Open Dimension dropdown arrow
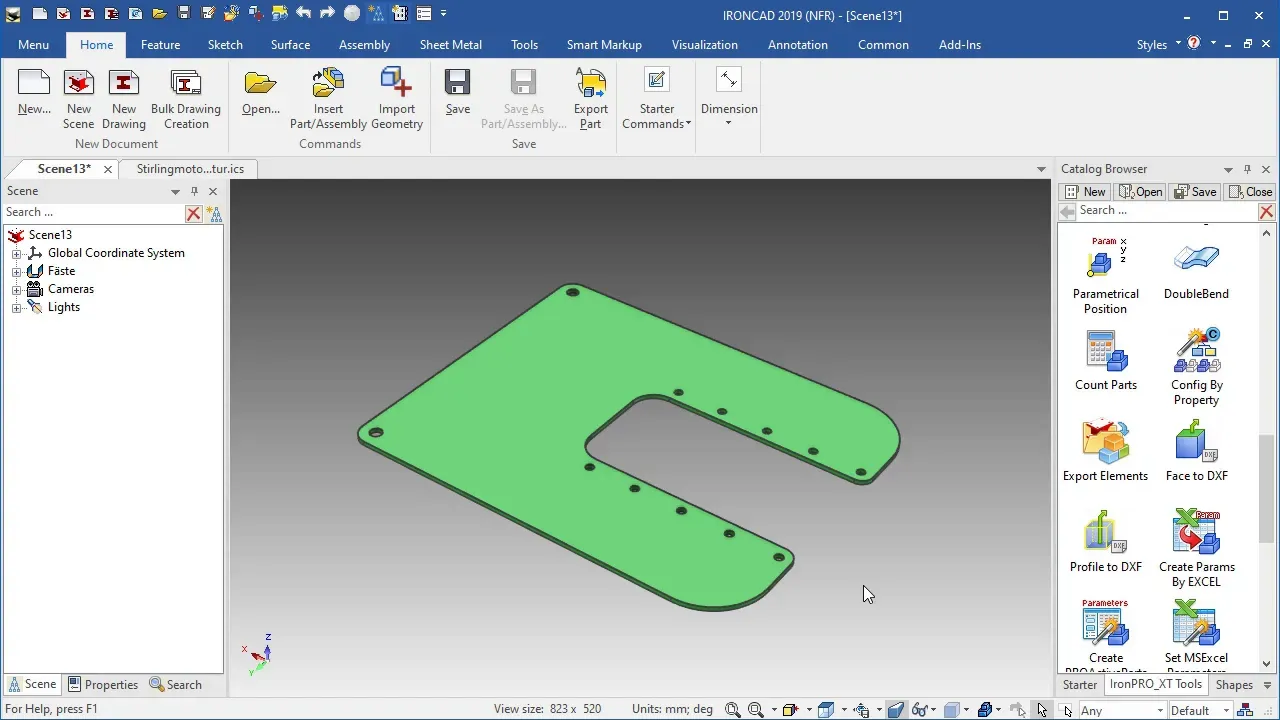 pos(728,123)
